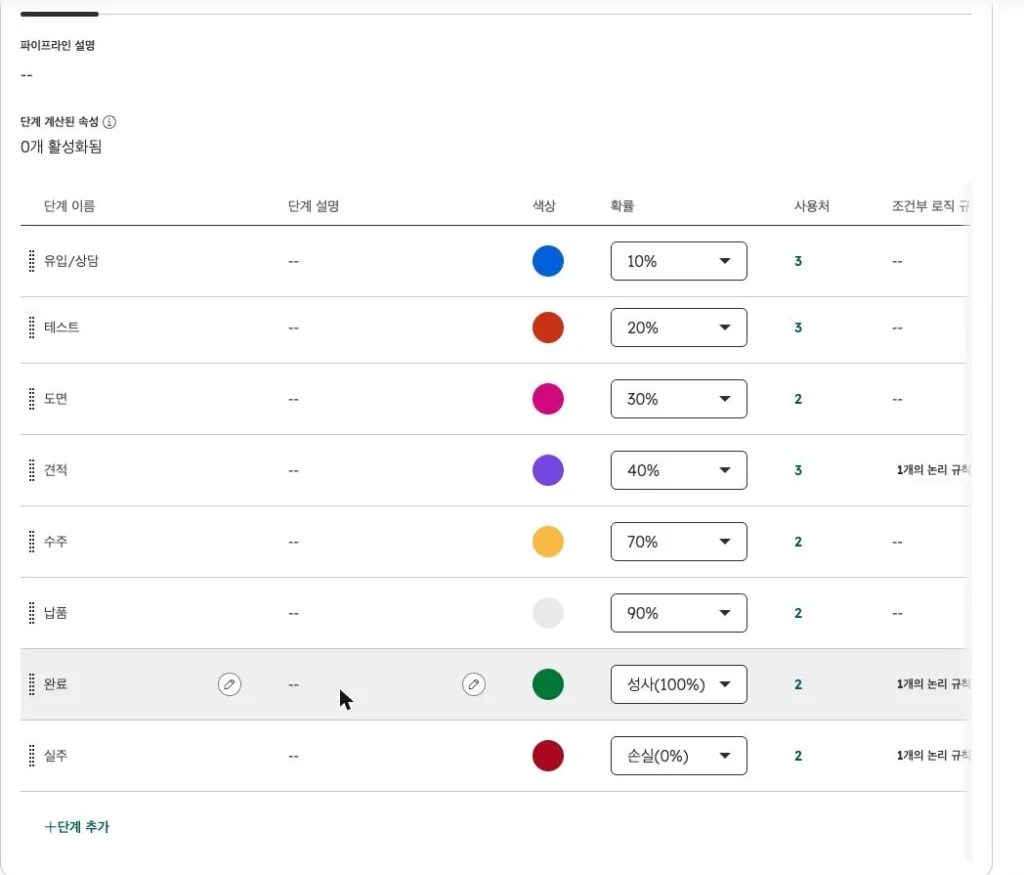This screenshot has height=875, width=1024.
Task: Pick the magenta color swatch for 도면
Action: (548, 399)
